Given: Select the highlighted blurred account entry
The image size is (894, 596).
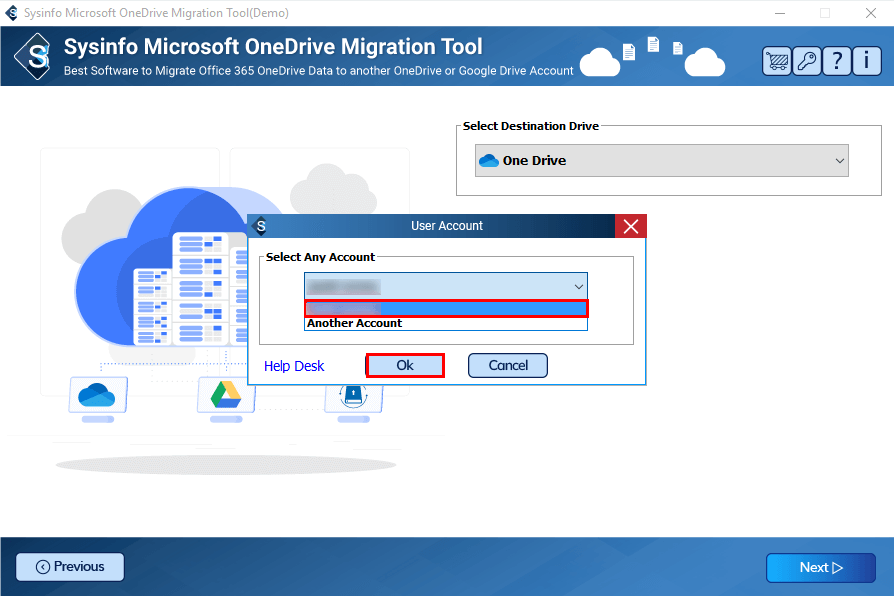Looking at the screenshot, I should 446,309.
